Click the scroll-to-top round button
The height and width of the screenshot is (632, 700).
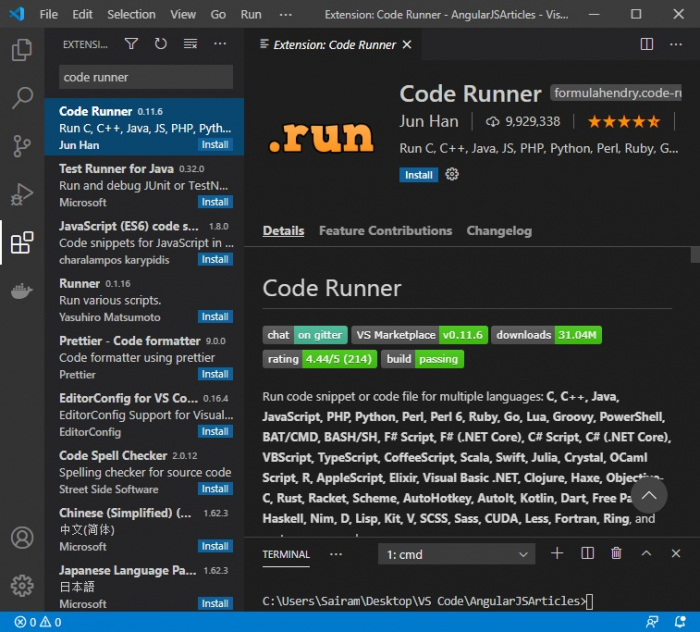[x=648, y=495]
